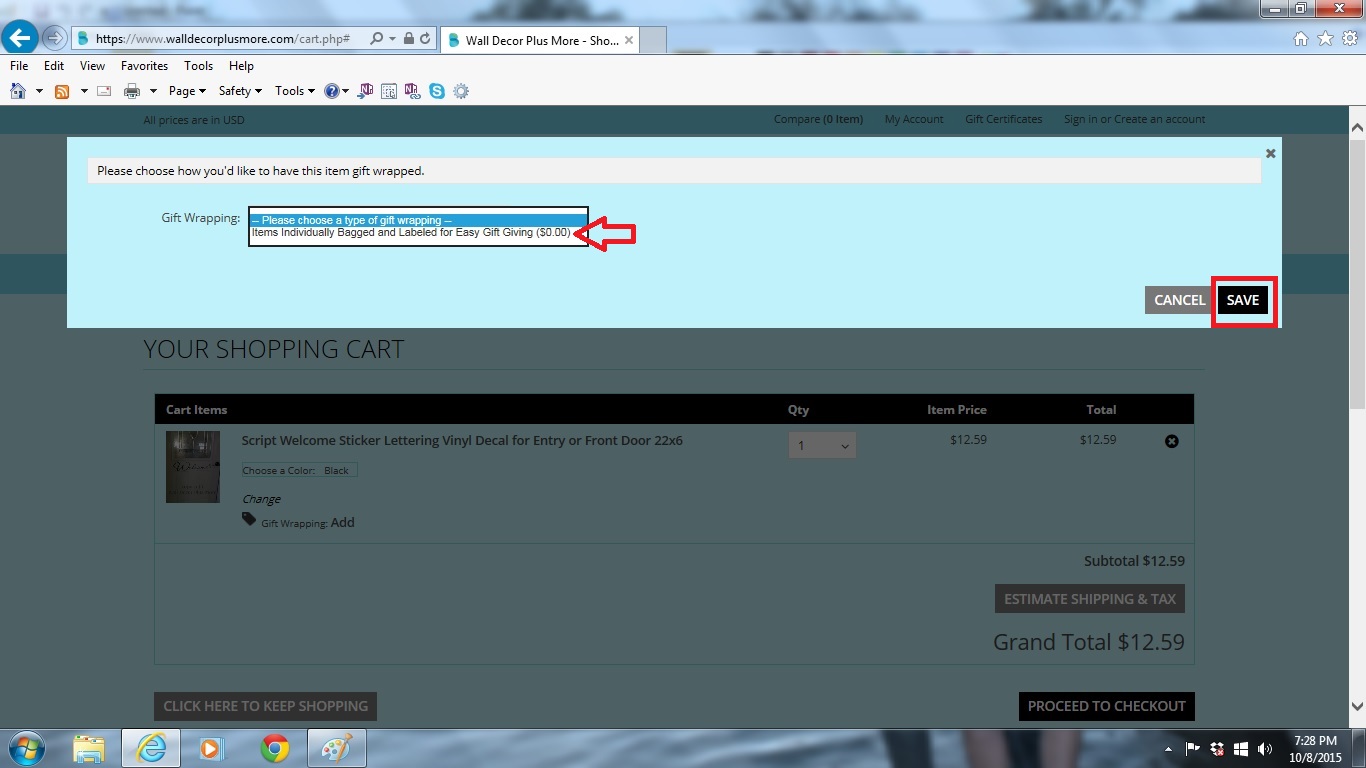Click the Print icon in toolbar
Image resolution: width=1366 pixels, height=768 pixels.
tap(131, 91)
